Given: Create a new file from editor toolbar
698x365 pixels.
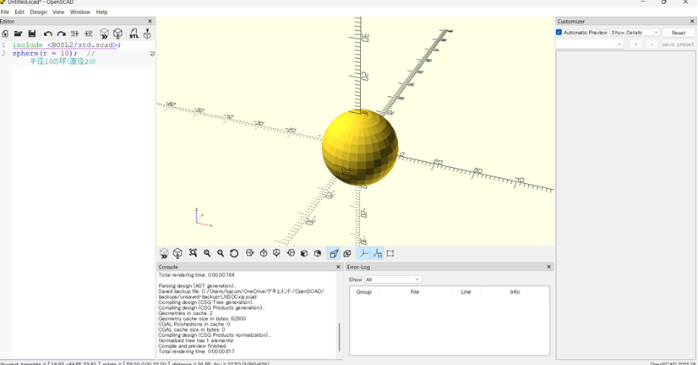Looking at the screenshot, I should click(x=5, y=33).
